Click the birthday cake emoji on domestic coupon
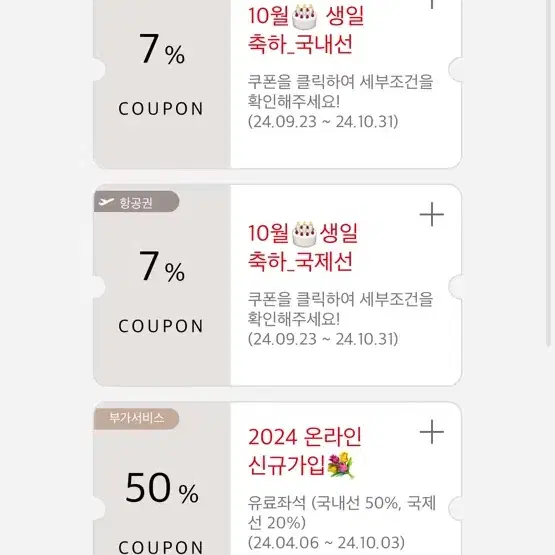555x555 pixels. click(x=304, y=17)
